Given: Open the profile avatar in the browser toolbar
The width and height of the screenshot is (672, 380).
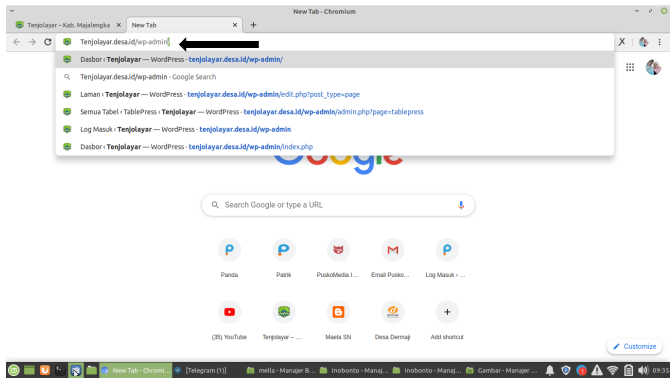Looking at the screenshot, I should [643, 42].
